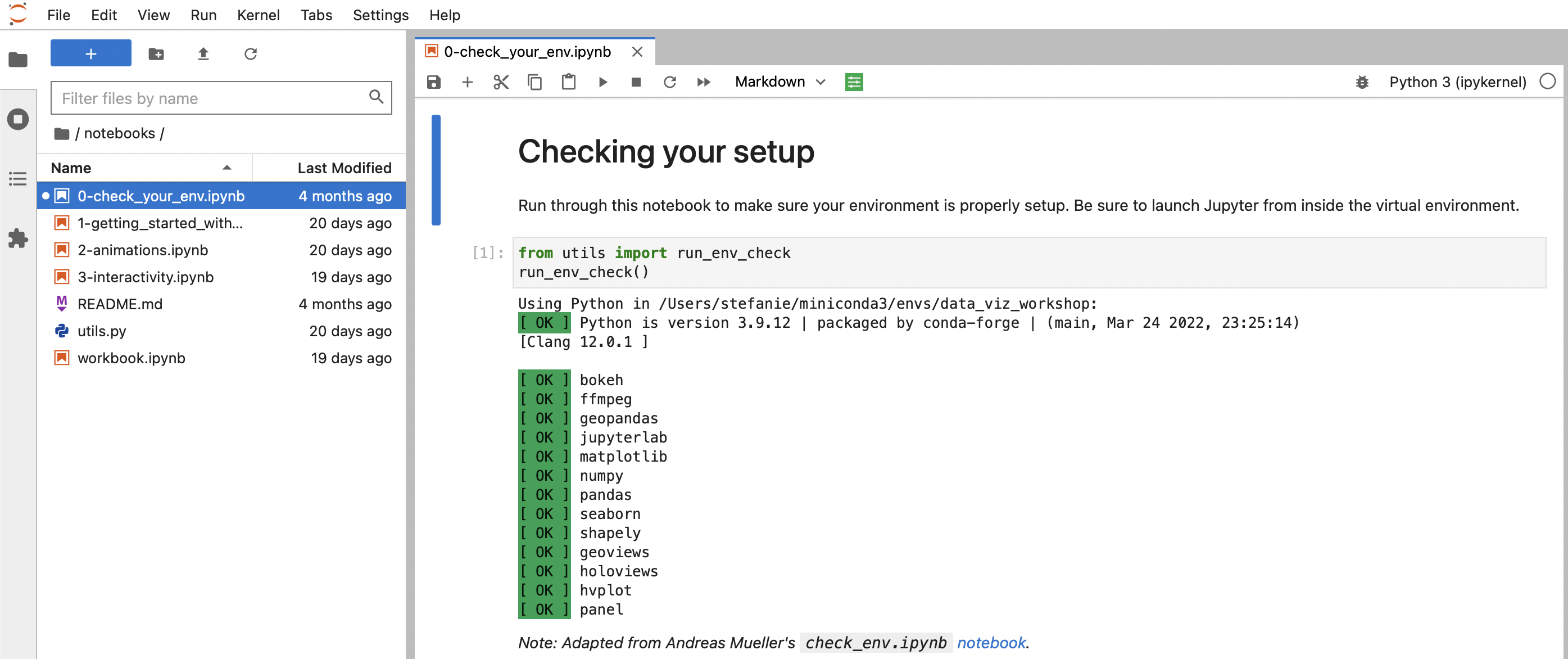Click the save notebook icon
This screenshot has width=1568, height=659.
coord(433,82)
